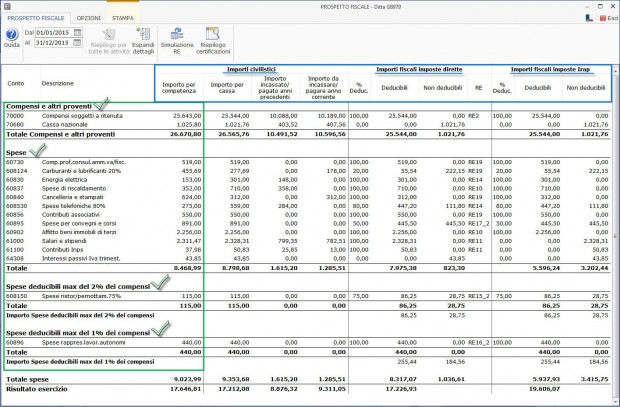The width and height of the screenshot is (620, 407).
Task: Click Riepilogo per tutte le attività
Action: (109, 42)
